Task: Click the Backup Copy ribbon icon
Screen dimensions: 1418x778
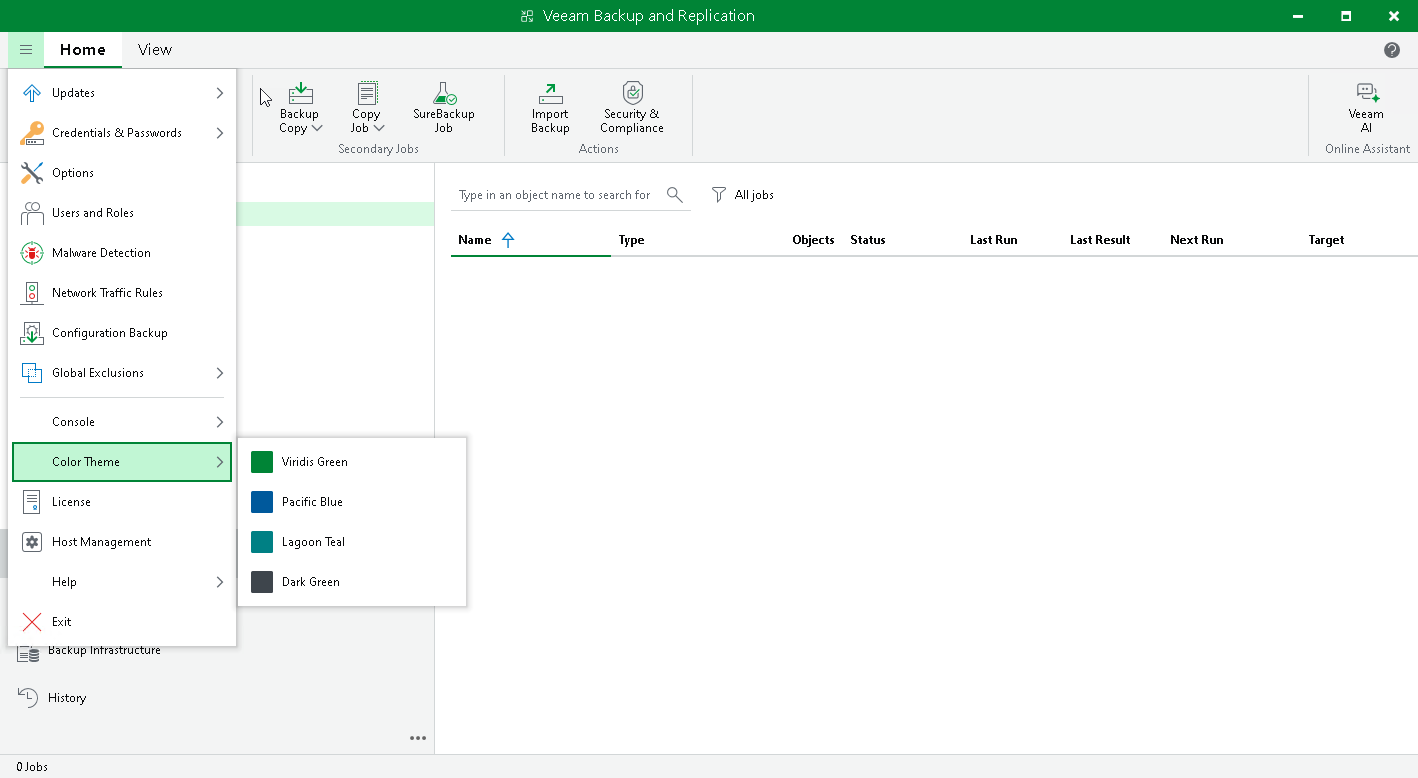Action: point(300,93)
